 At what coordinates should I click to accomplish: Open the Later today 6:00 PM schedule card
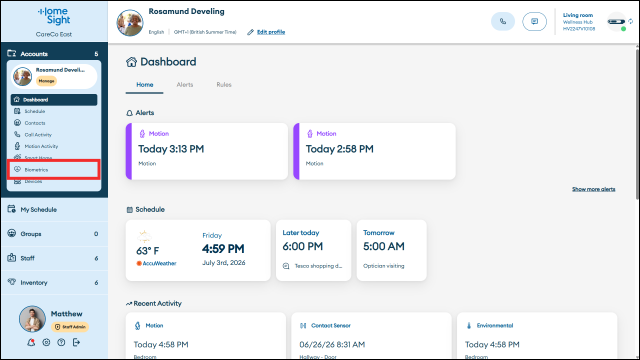[313, 250]
